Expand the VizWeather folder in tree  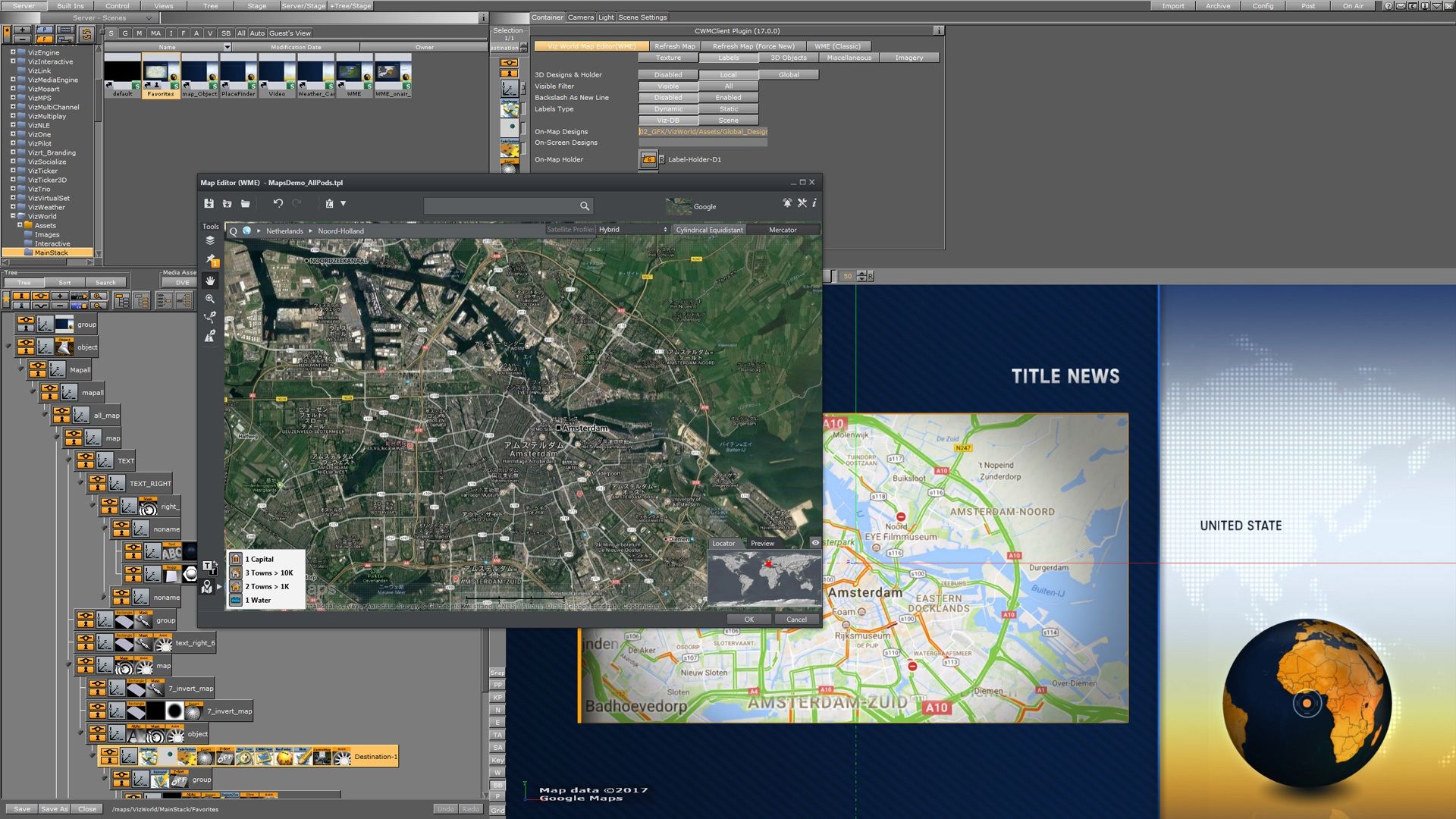13,207
